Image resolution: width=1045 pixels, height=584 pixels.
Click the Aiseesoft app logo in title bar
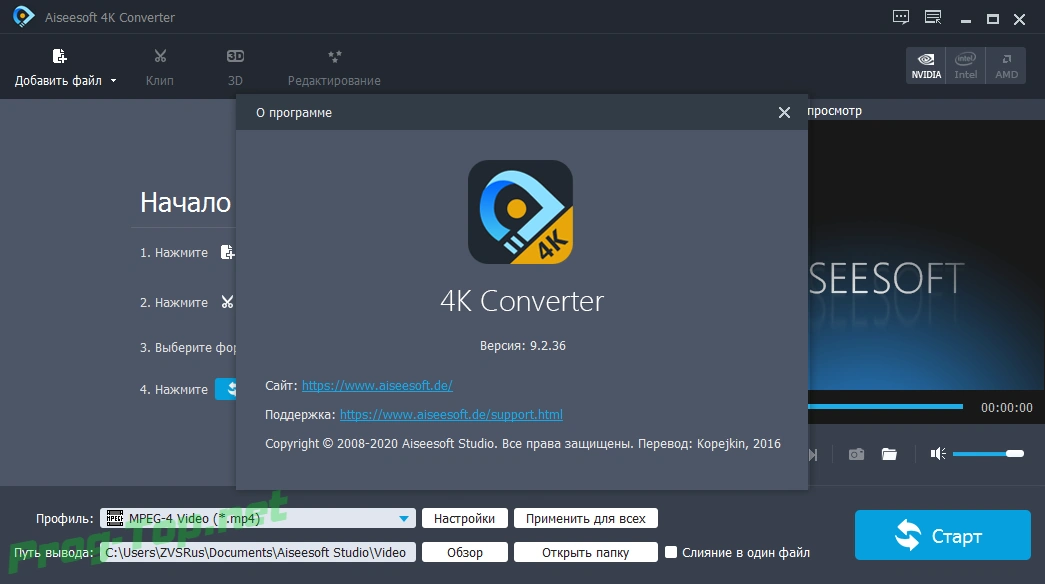[x=23, y=17]
